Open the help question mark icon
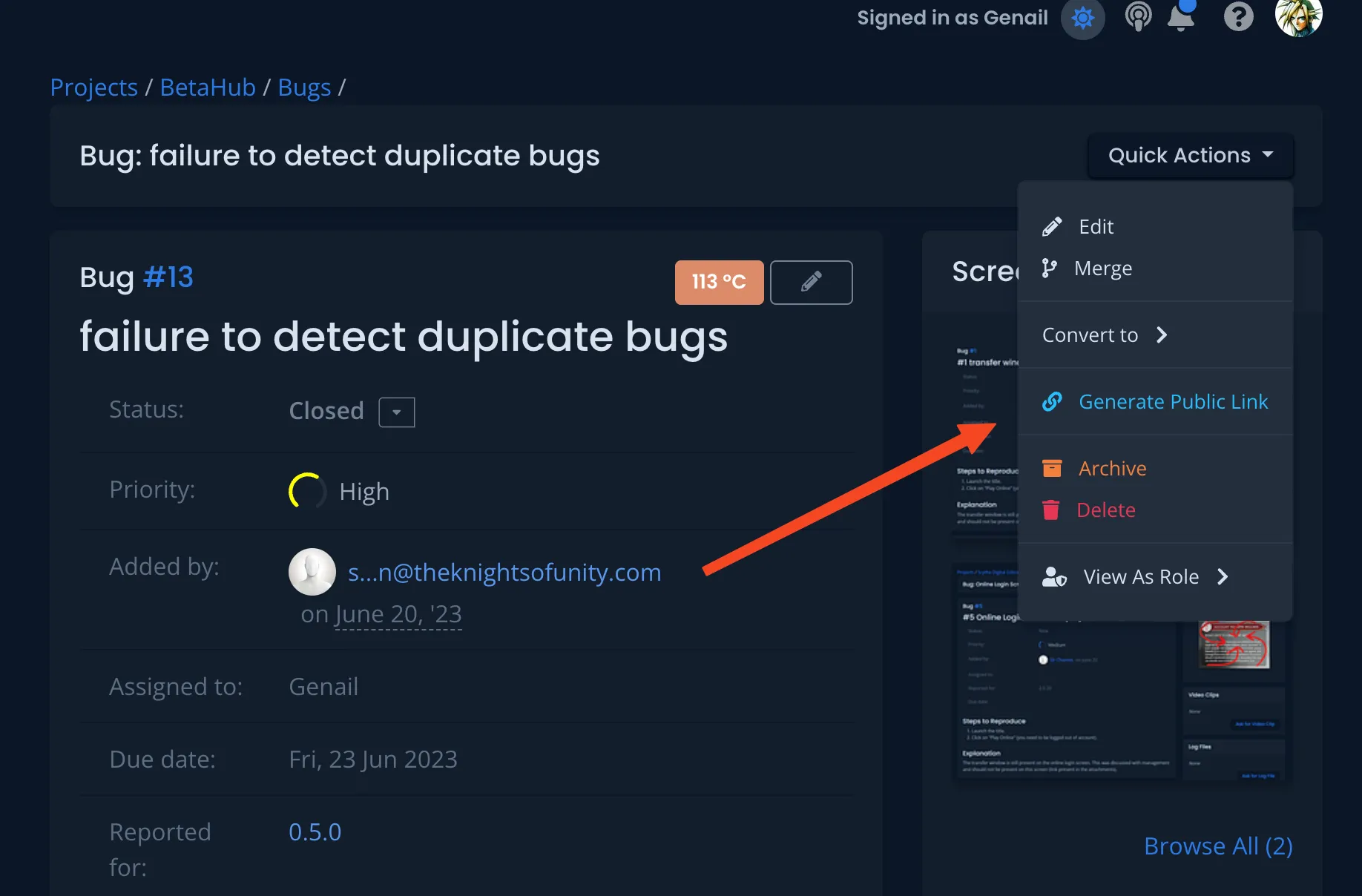The image size is (1362, 896). [x=1238, y=16]
